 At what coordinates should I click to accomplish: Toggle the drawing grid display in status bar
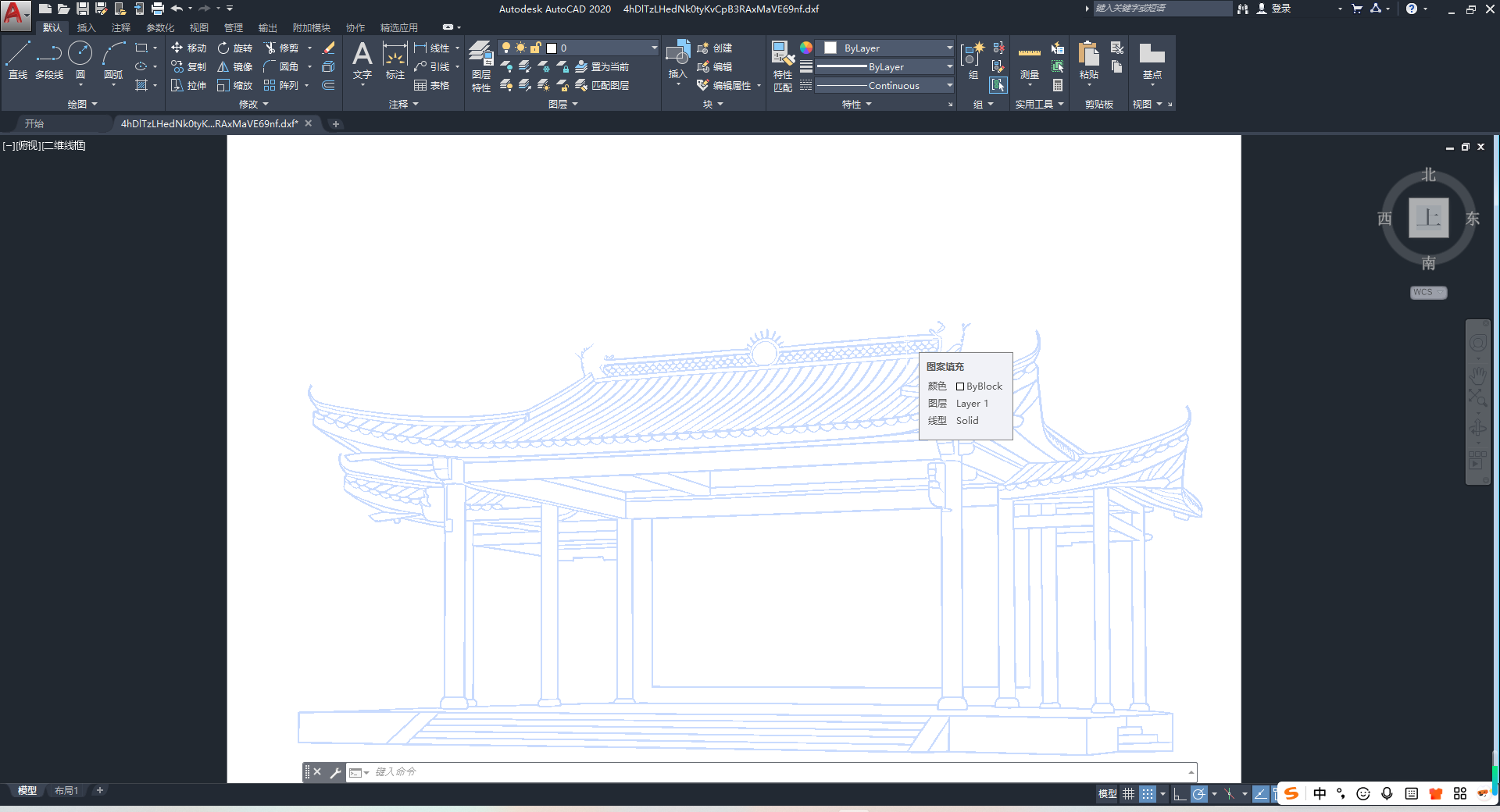tap(1128, 794)
